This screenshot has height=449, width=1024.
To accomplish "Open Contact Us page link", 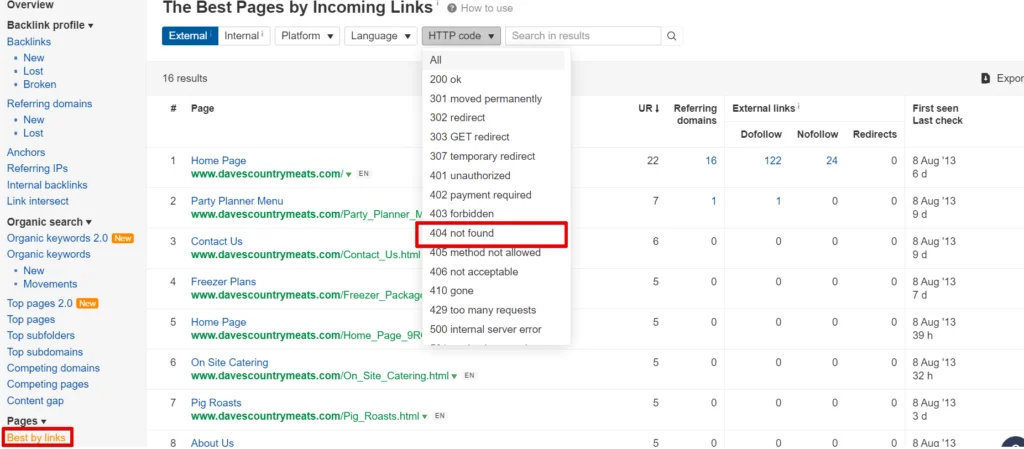I will coord(217,241).
